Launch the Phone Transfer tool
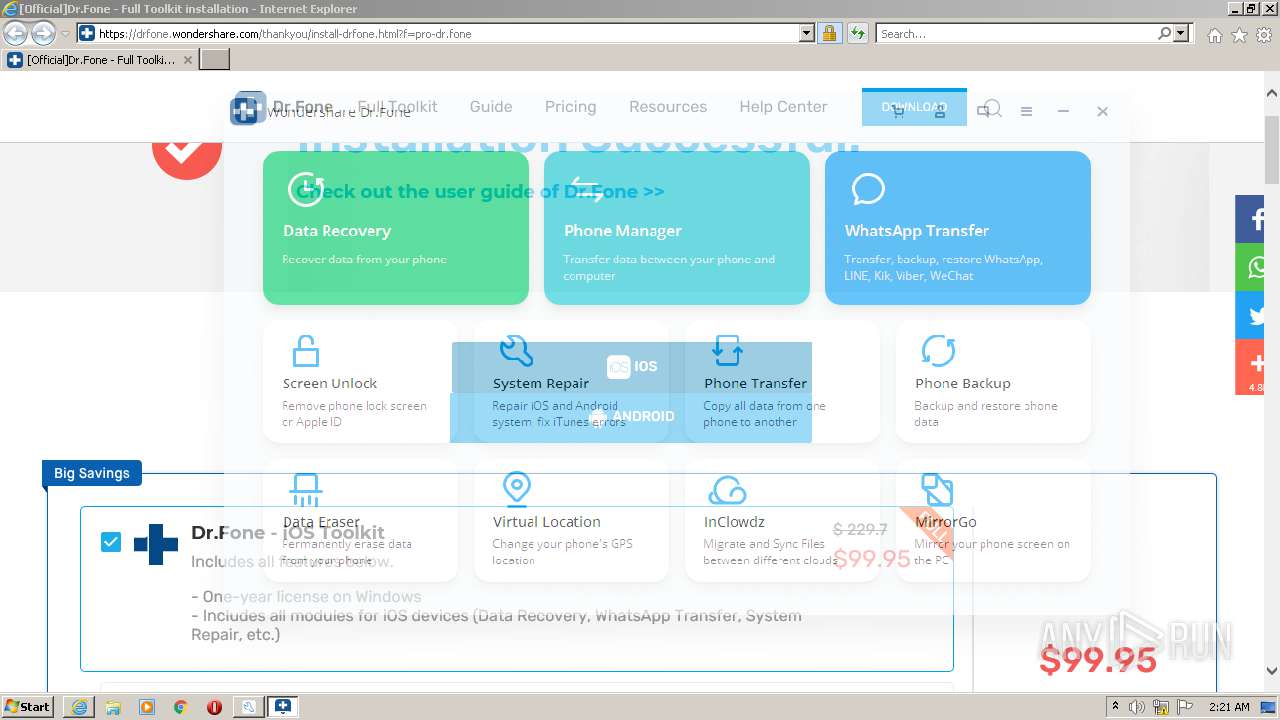This screenshot has height=720, width=1280. click(x=782, y=382)
